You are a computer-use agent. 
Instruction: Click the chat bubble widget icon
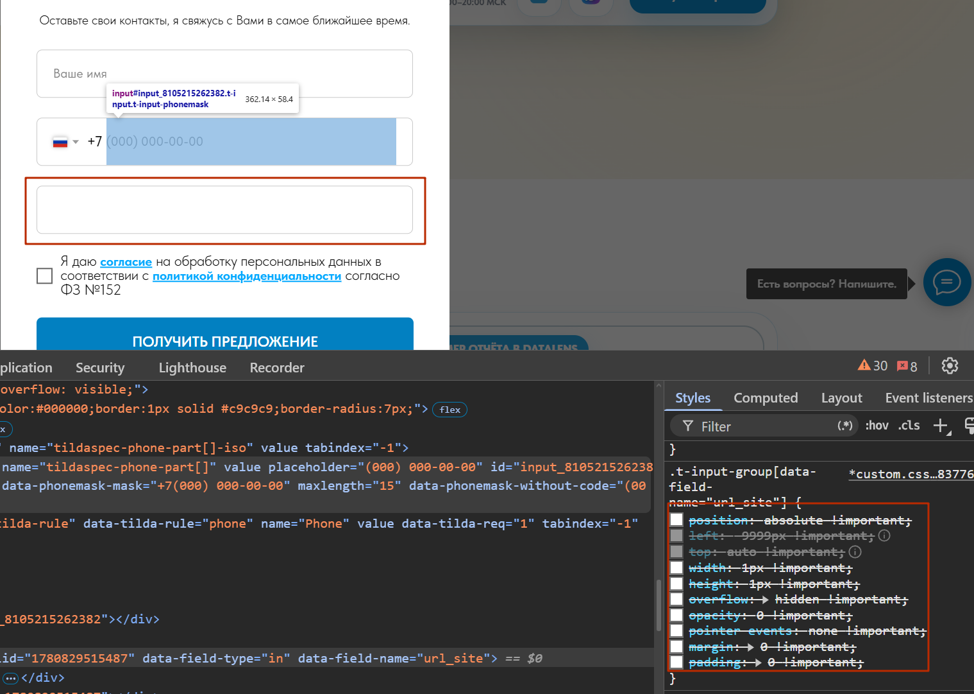coord(947,283)
